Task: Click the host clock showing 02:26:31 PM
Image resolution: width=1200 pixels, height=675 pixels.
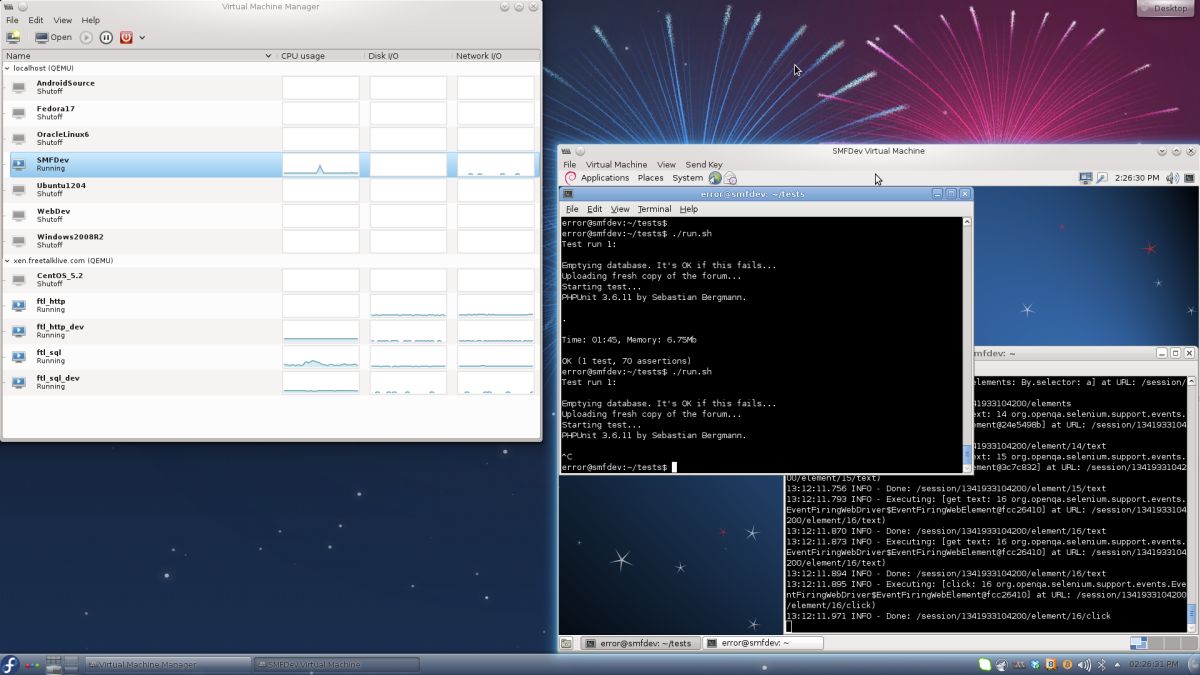Action: point(1155,664)
